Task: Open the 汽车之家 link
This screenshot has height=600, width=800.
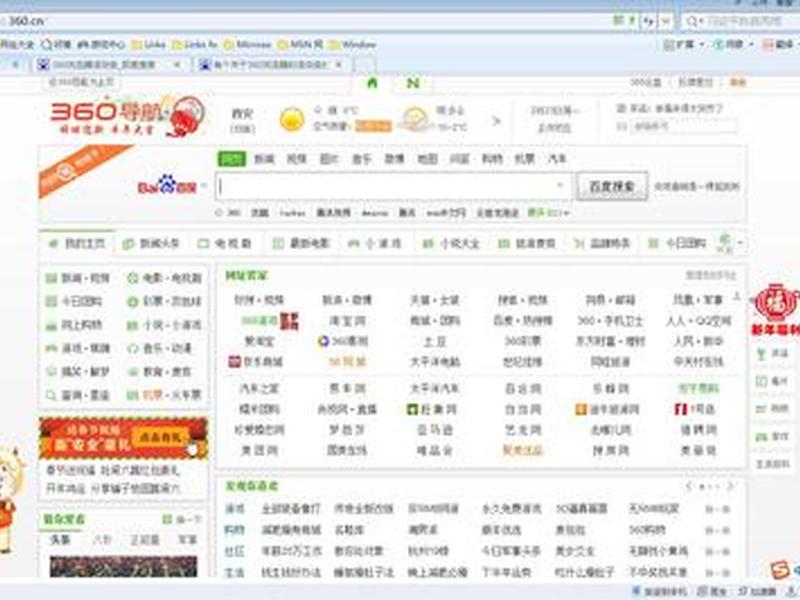Action: tap(259, 389)
